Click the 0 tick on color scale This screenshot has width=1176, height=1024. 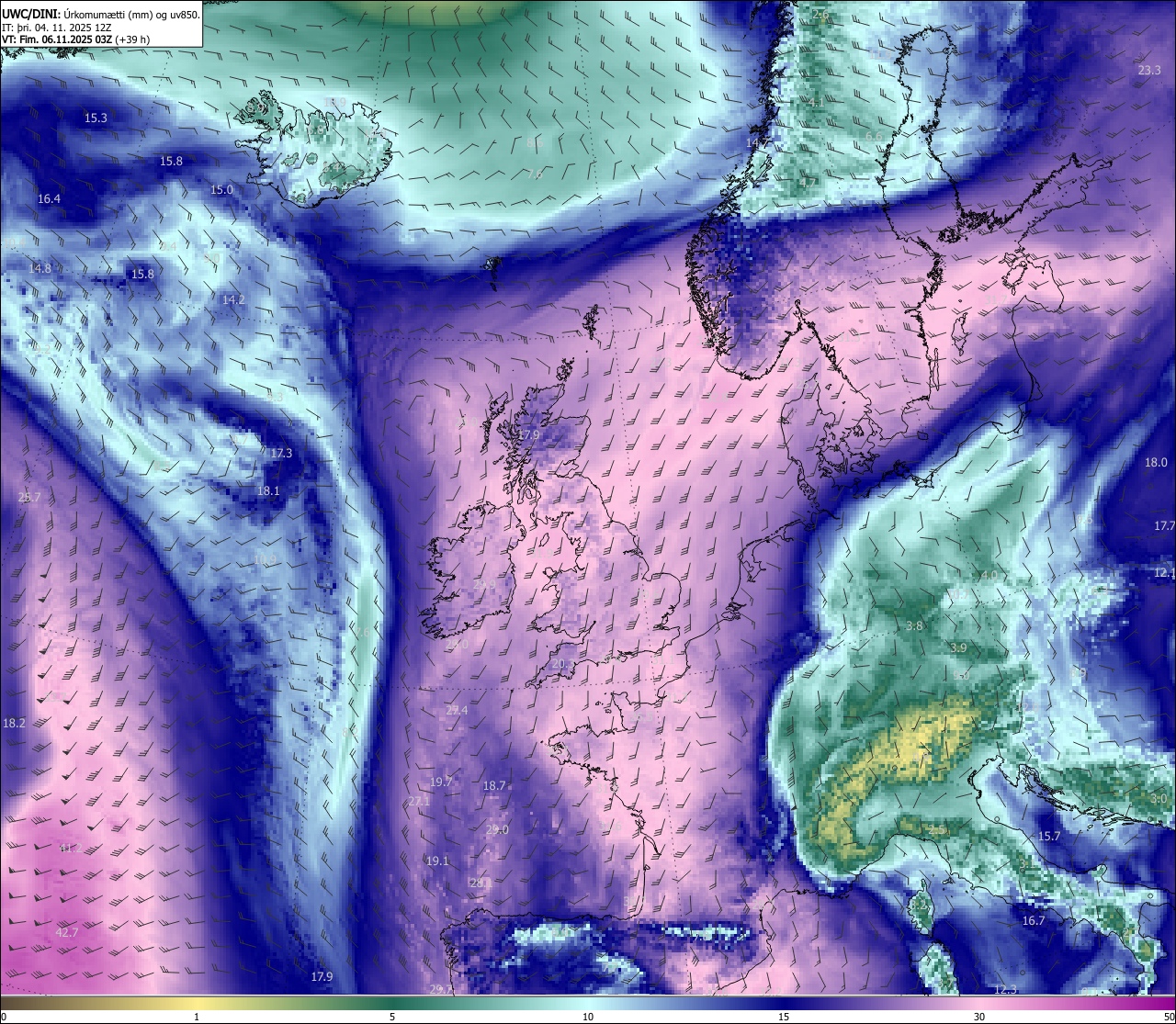[x=4, y=1017]
